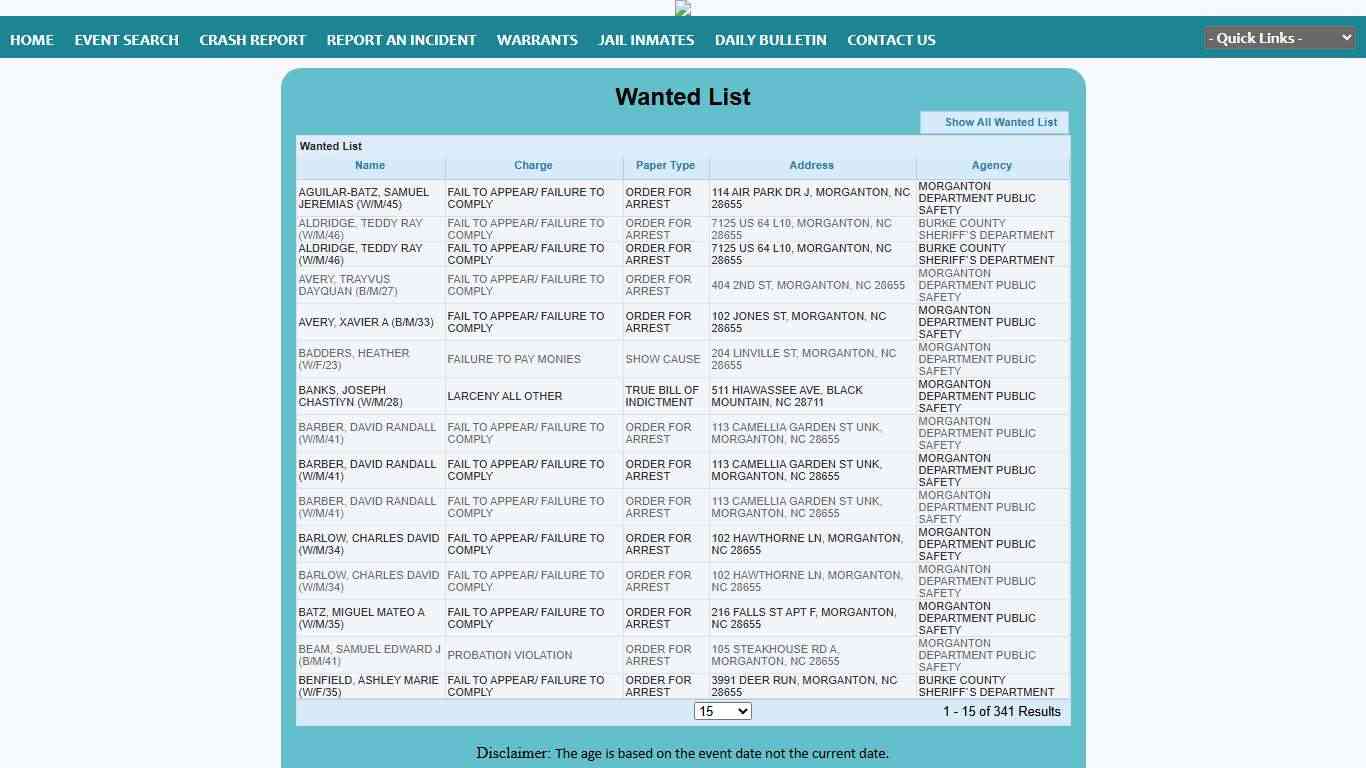
Task: Sort results by Agency column
Action: (991, 165)
